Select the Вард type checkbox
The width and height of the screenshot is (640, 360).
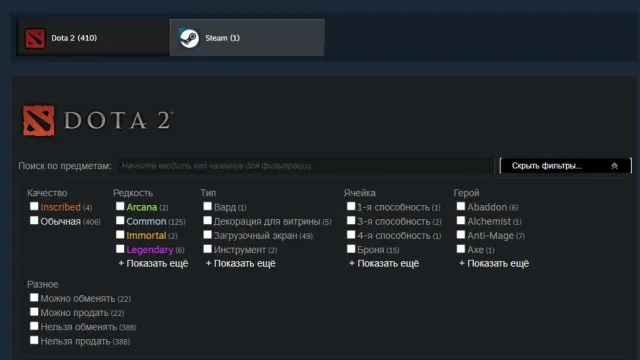(x=208, y=207)
